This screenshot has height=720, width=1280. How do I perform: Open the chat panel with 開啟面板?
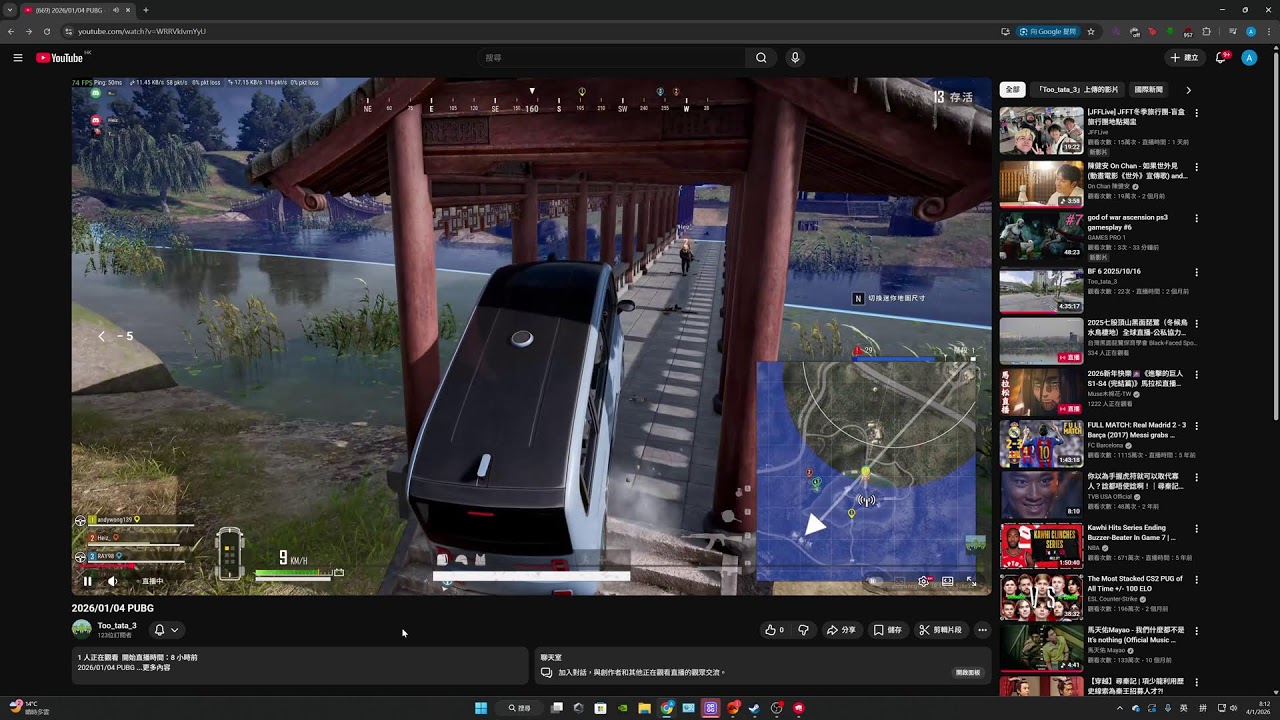[967, 673]
